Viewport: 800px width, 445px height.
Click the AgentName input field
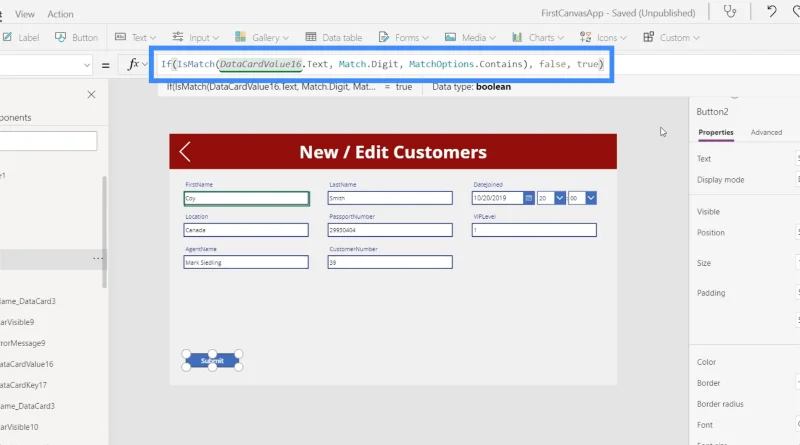tap(246, 262)
